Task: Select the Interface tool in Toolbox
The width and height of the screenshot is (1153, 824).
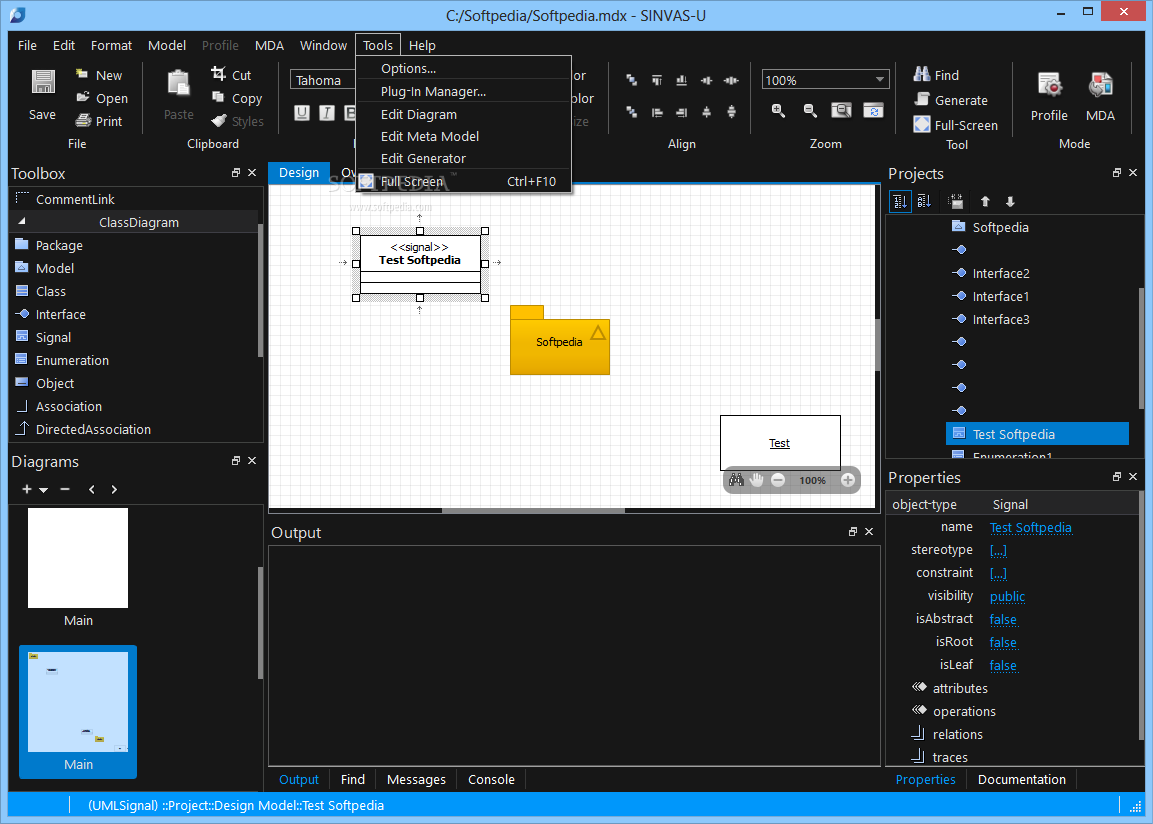Action: coord(60,315)
